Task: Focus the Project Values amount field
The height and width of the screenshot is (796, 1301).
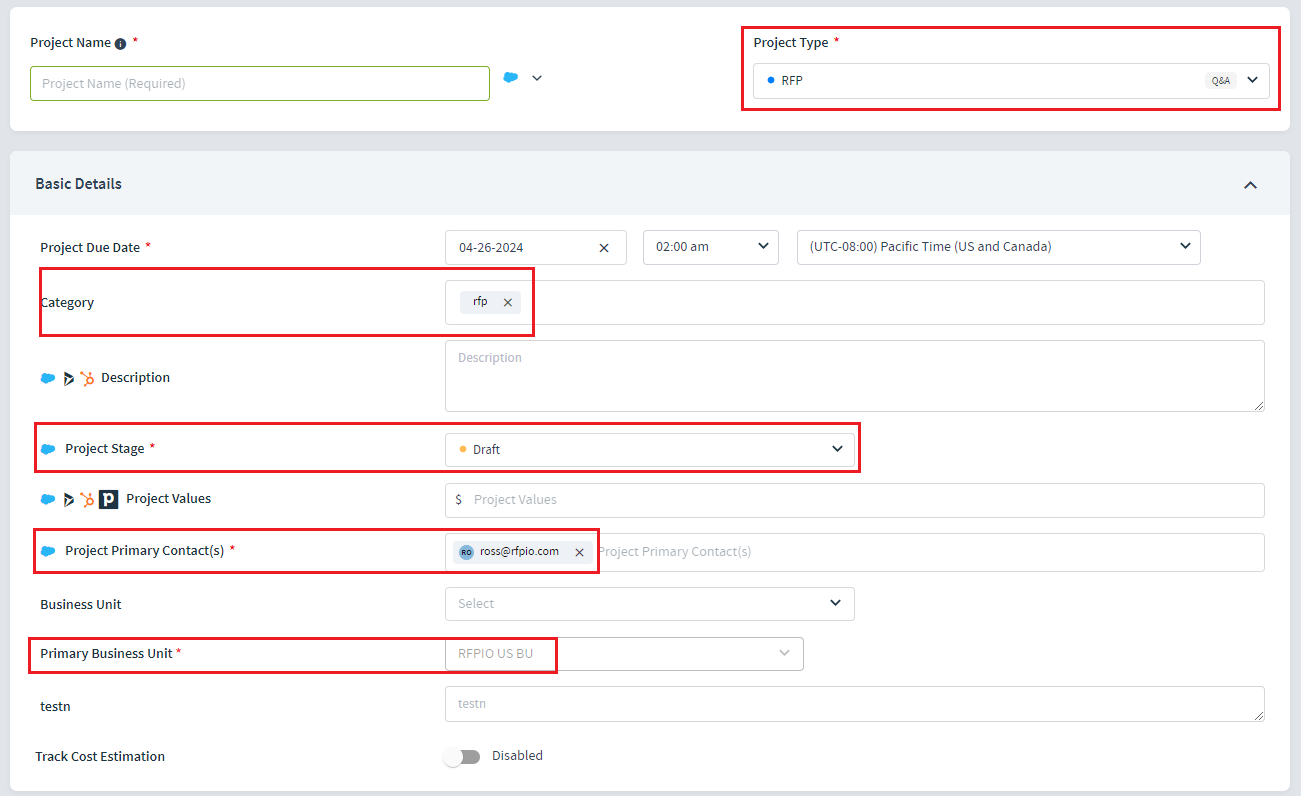Action: click(x=855, y=500)
